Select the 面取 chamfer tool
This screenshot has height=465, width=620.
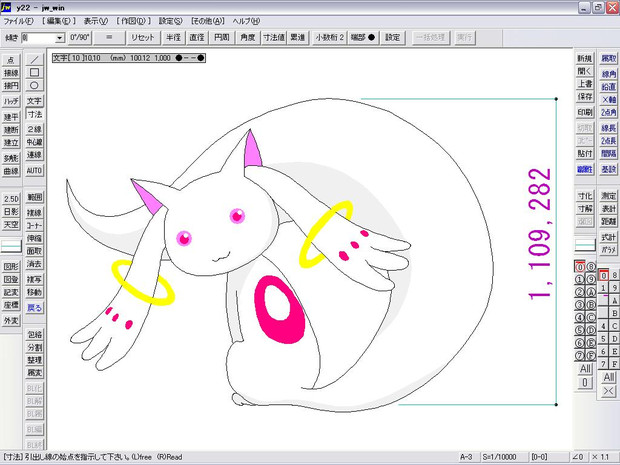pos(34,251)
